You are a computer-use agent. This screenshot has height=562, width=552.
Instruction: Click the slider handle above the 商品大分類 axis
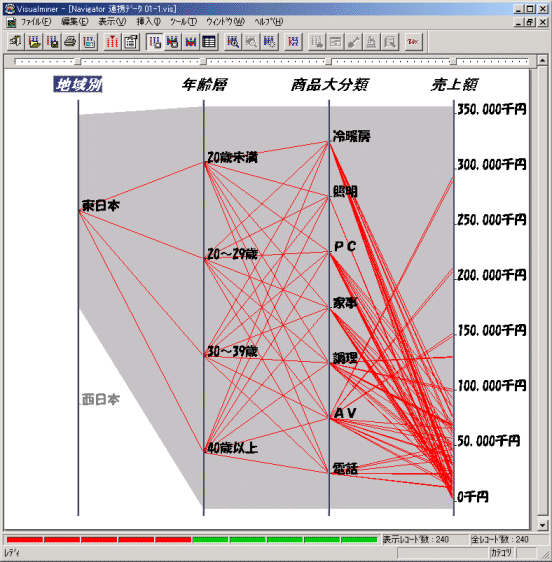(x=328, y=62)
